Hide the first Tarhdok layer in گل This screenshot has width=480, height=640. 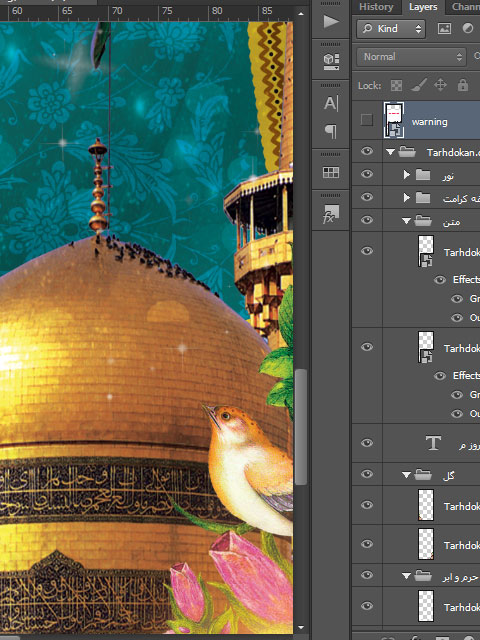click(367, 505)
